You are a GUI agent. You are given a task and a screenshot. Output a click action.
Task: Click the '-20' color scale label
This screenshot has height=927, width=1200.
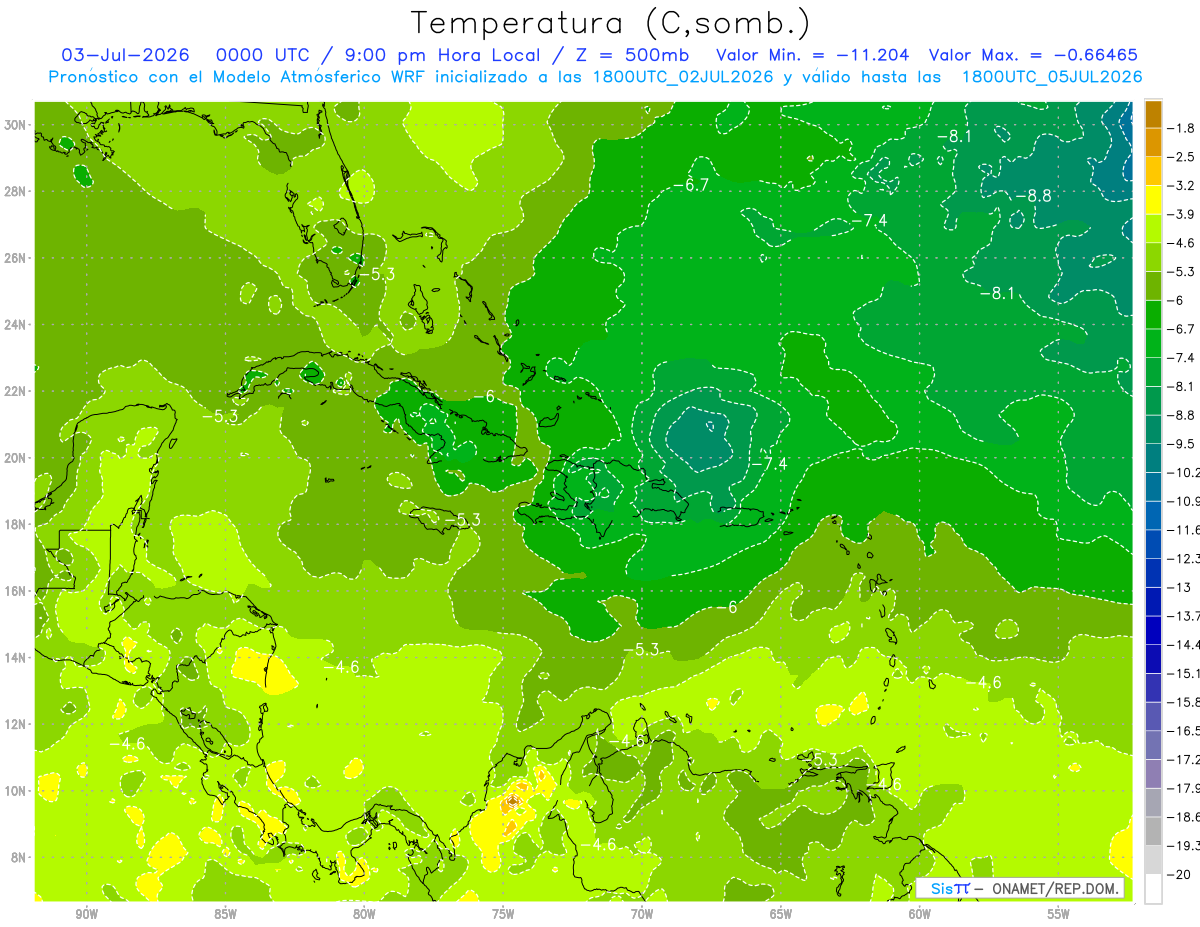(x=1178, y=874)
